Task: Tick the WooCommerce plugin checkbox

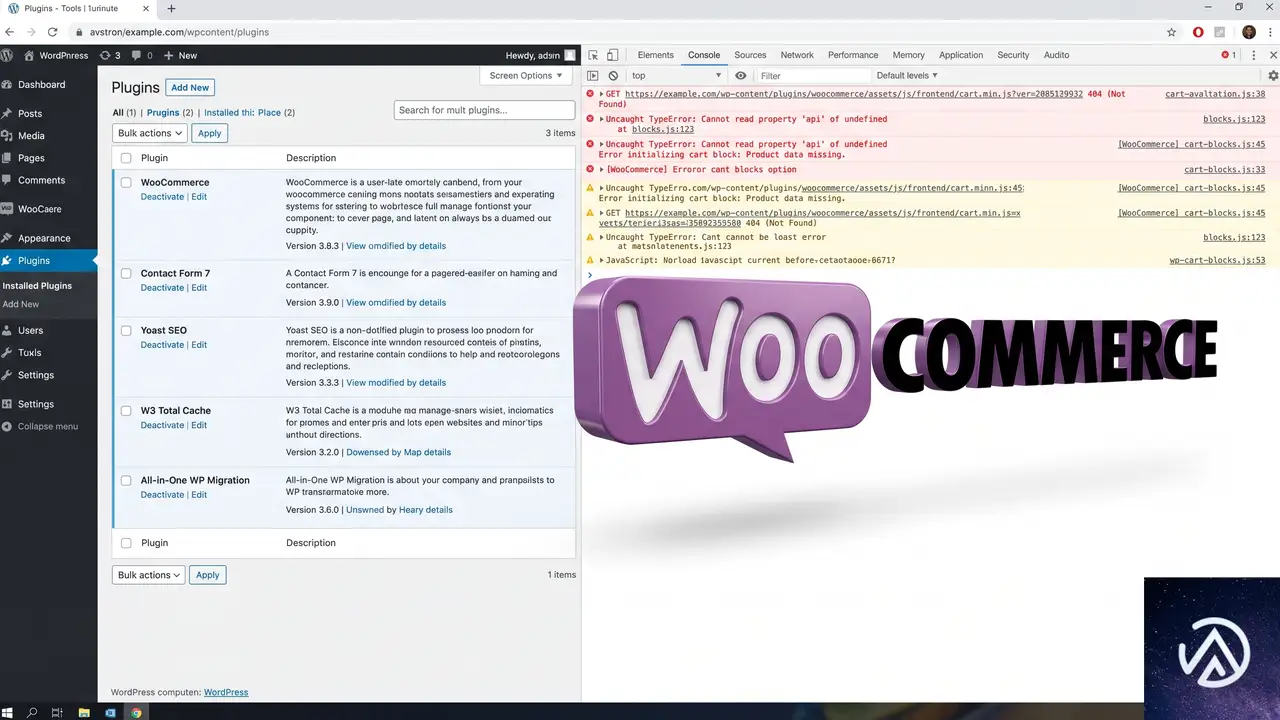Action: (x=126, y=183)
